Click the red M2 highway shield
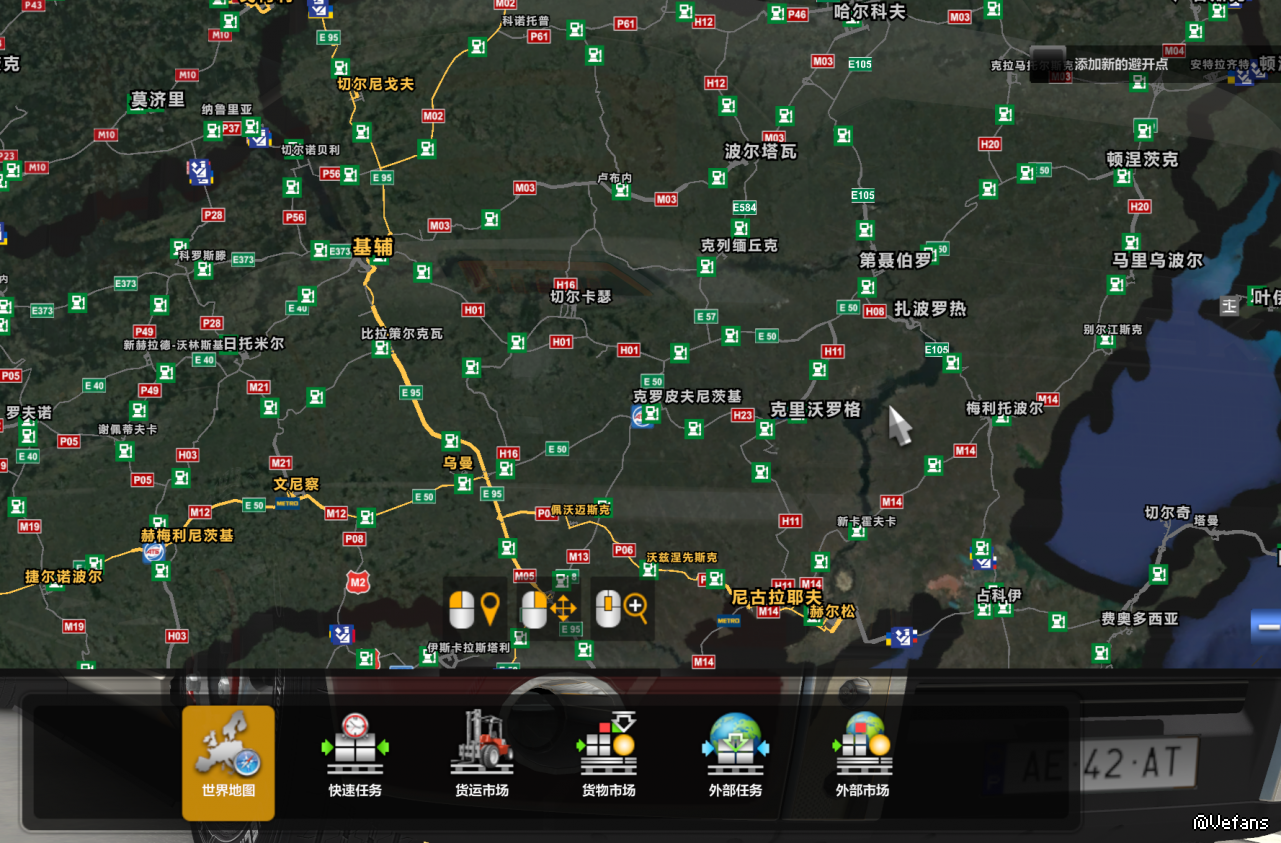 (x=358, y=580)
